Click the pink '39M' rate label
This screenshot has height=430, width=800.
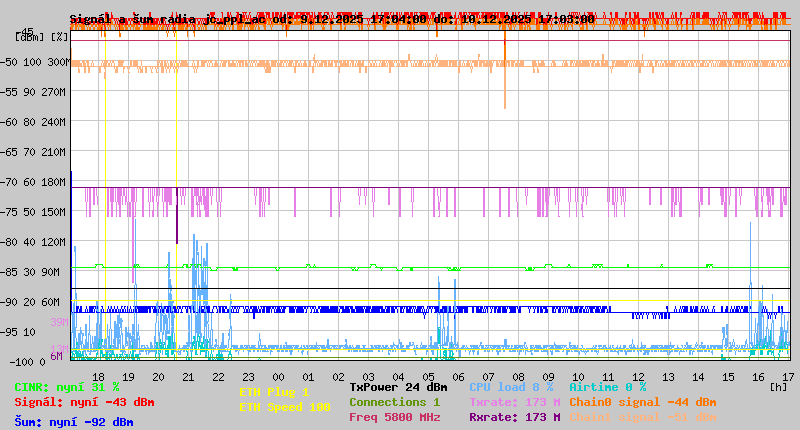pos(59,322)
